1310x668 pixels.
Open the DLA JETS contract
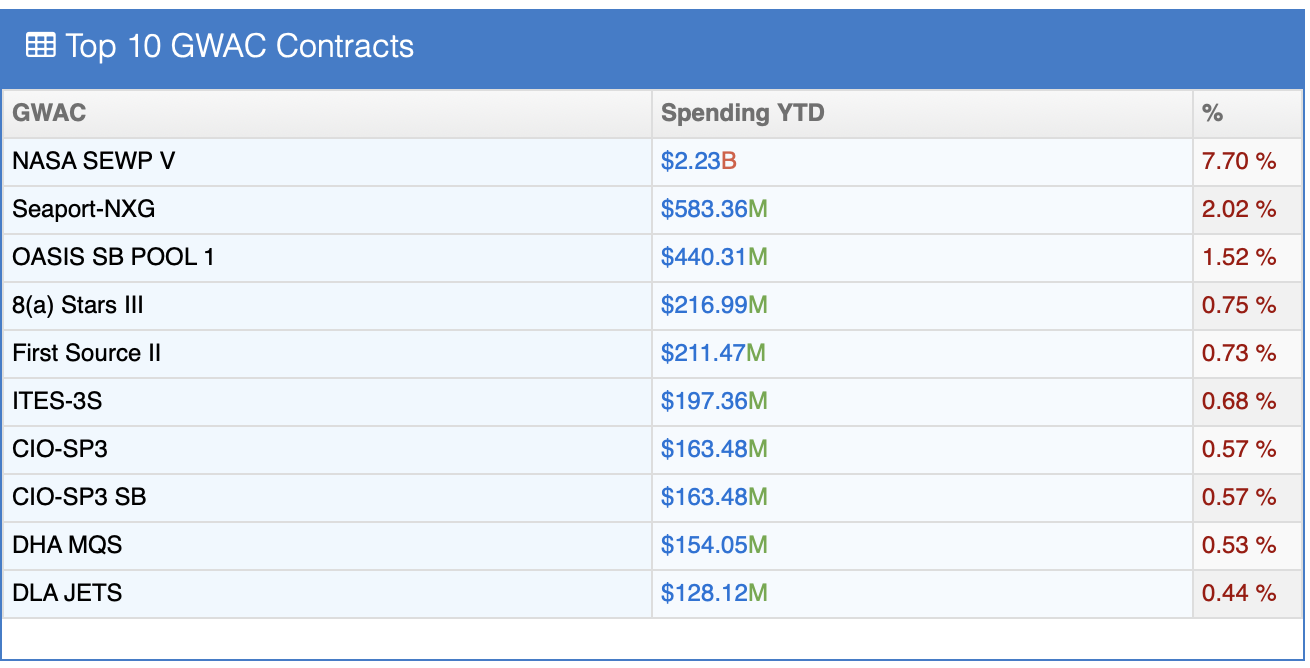pos(67,593)
